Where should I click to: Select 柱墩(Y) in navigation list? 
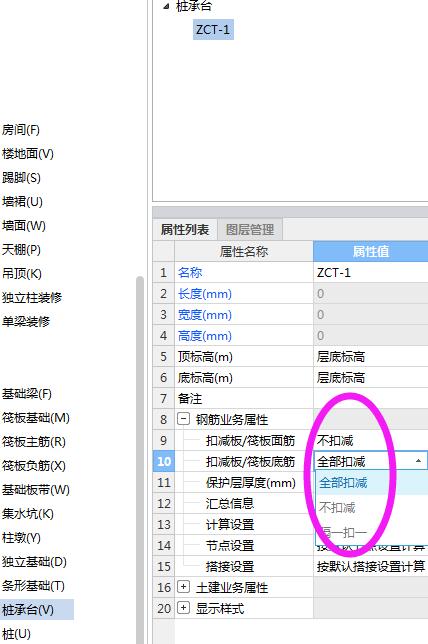tap(21, 538)
